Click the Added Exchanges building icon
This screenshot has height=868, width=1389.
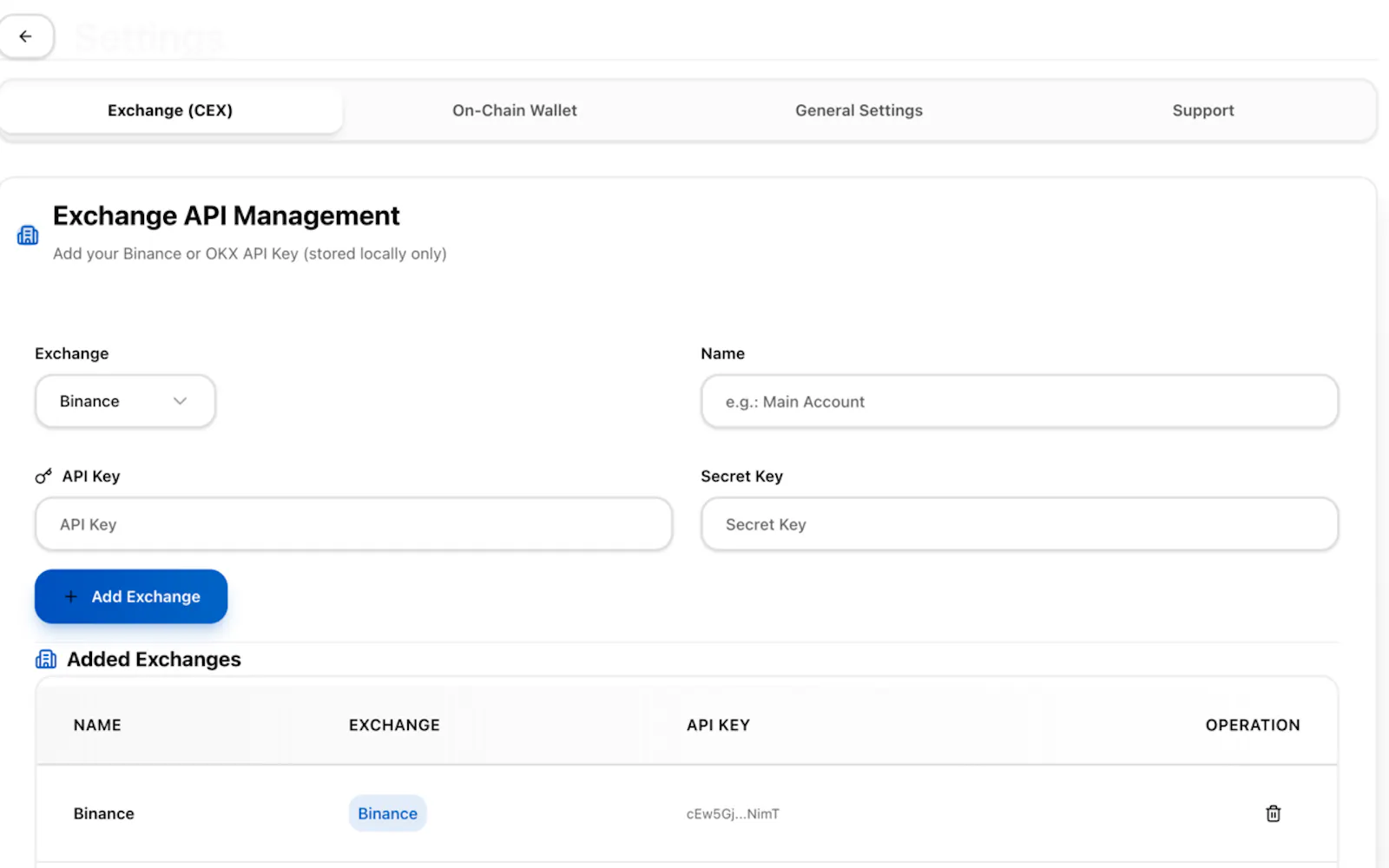click(46, 660)
